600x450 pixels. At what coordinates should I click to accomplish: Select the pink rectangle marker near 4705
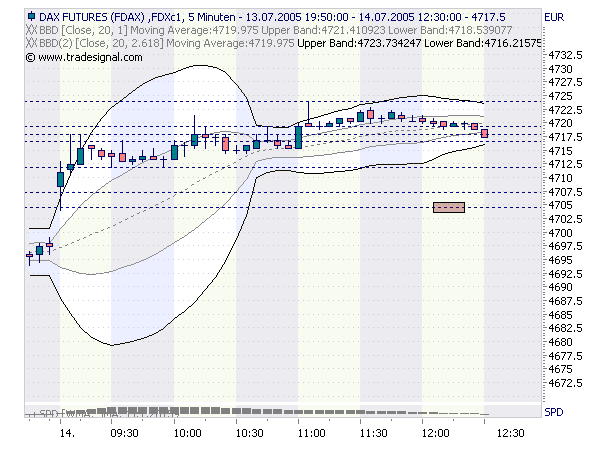point(449,207)
